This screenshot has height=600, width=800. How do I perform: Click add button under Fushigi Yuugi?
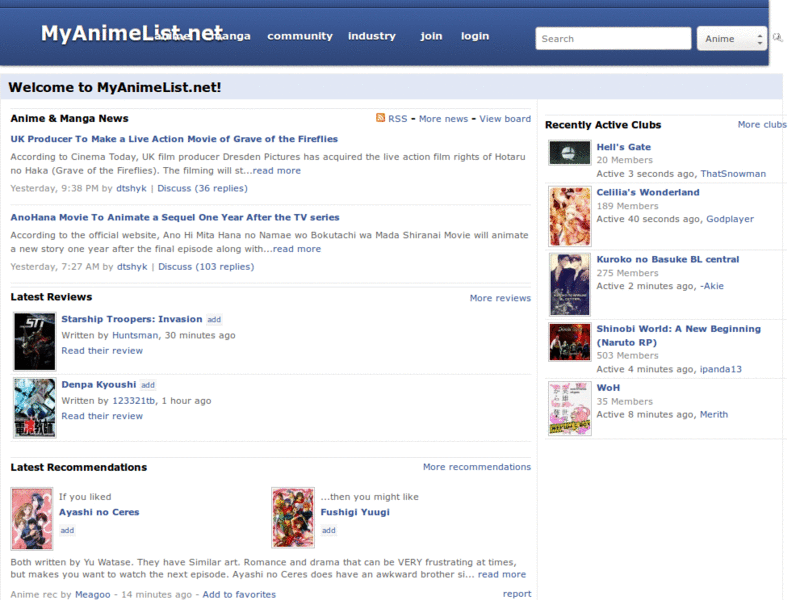pyautogui.click(x=329, y=530)
